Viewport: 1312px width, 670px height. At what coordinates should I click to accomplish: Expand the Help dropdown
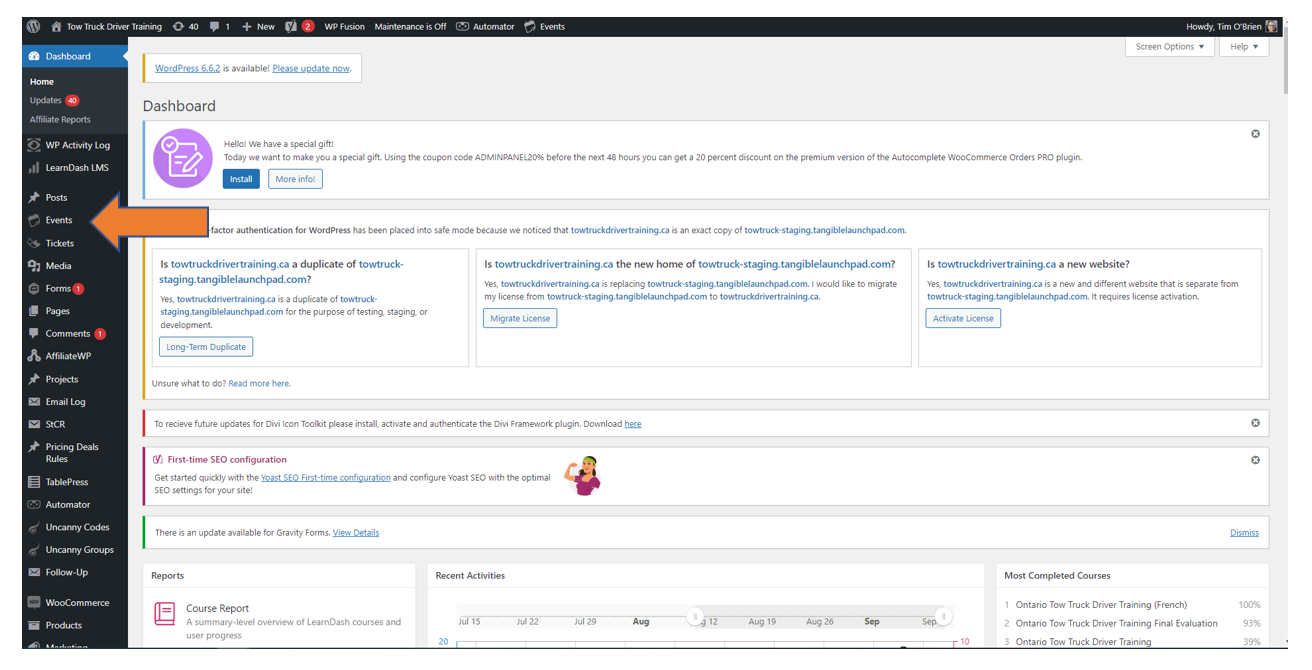[1244, 47]
